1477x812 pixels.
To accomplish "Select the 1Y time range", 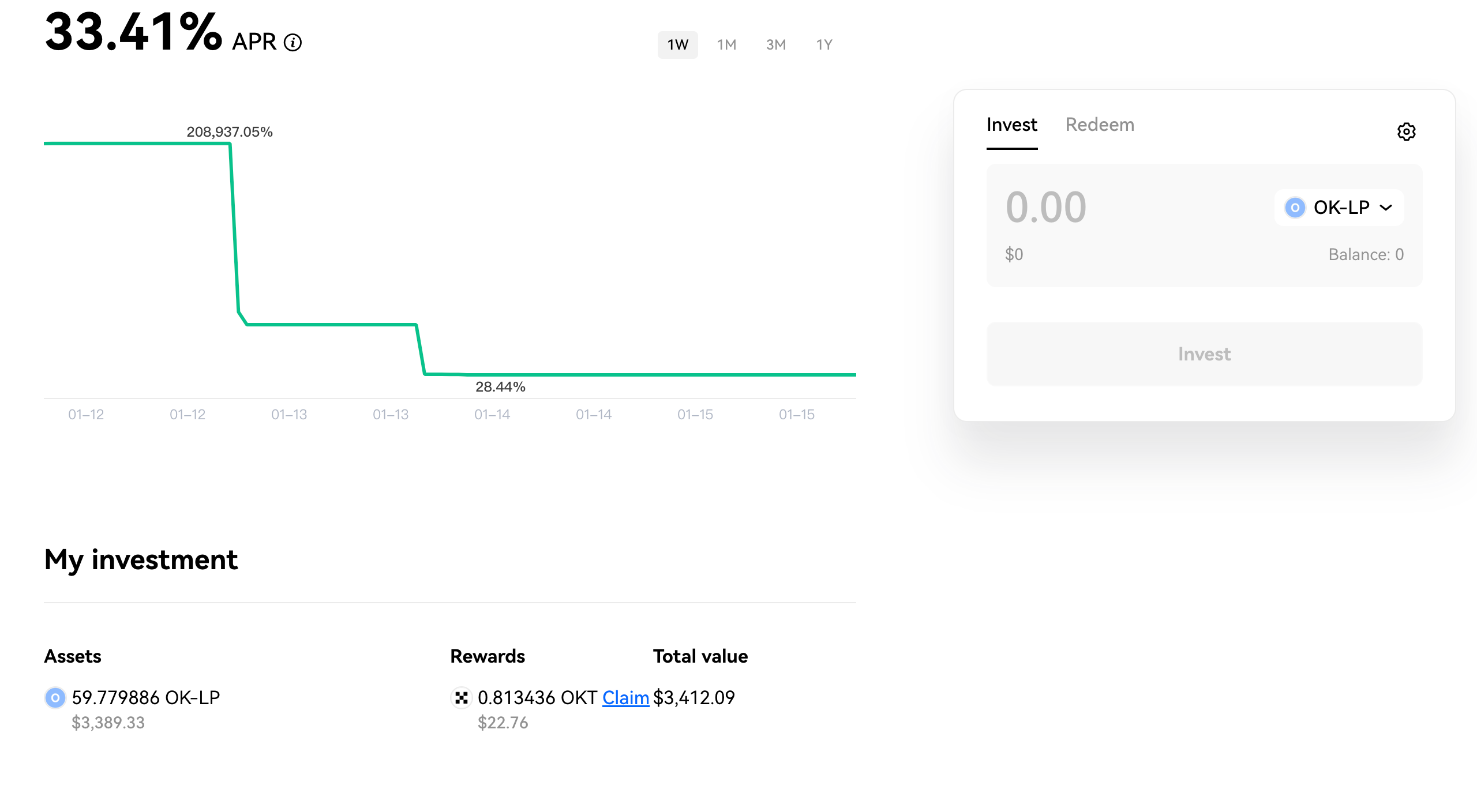I will (824, 44).
